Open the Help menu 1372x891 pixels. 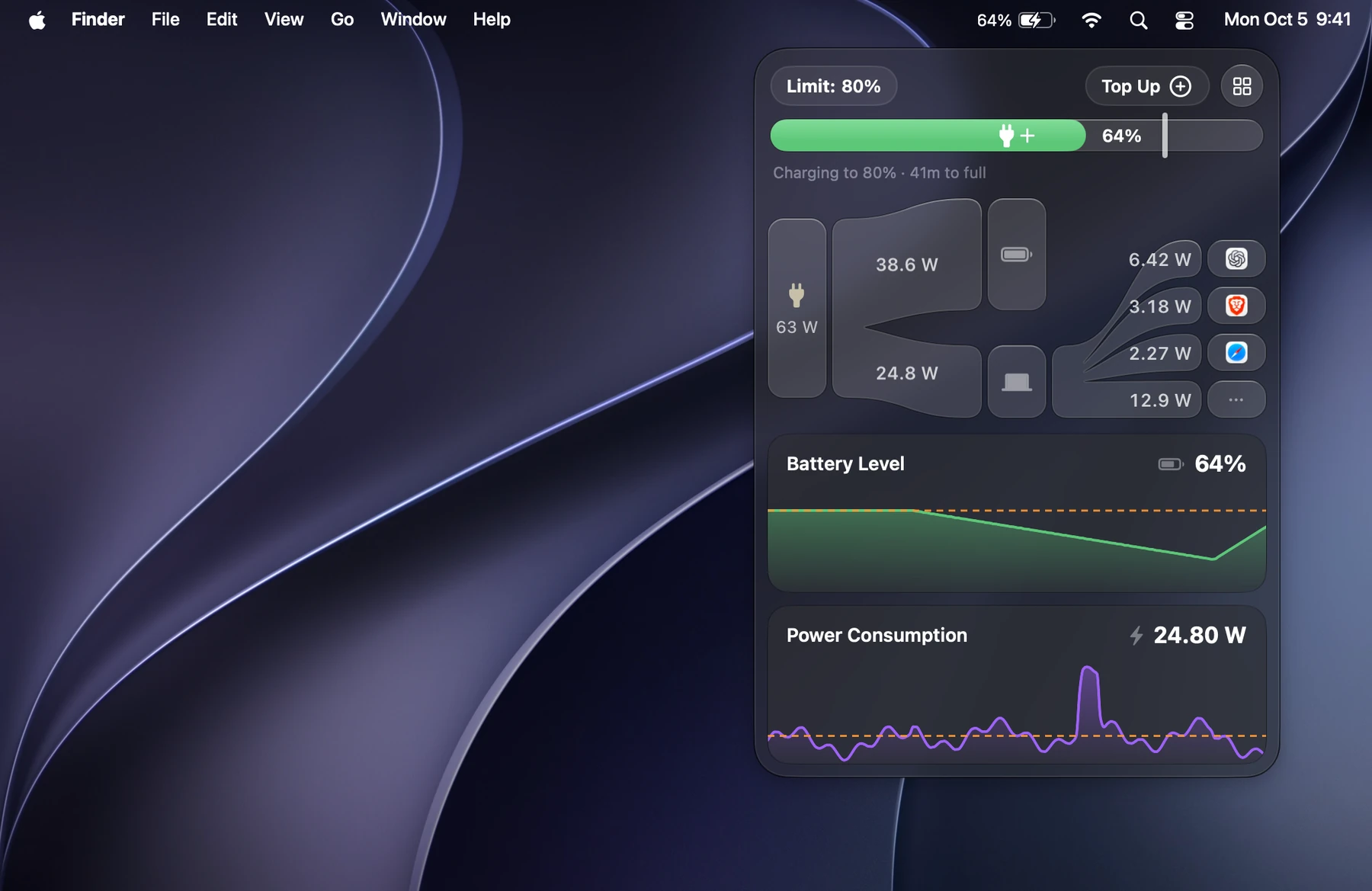[x=492, y=20]
